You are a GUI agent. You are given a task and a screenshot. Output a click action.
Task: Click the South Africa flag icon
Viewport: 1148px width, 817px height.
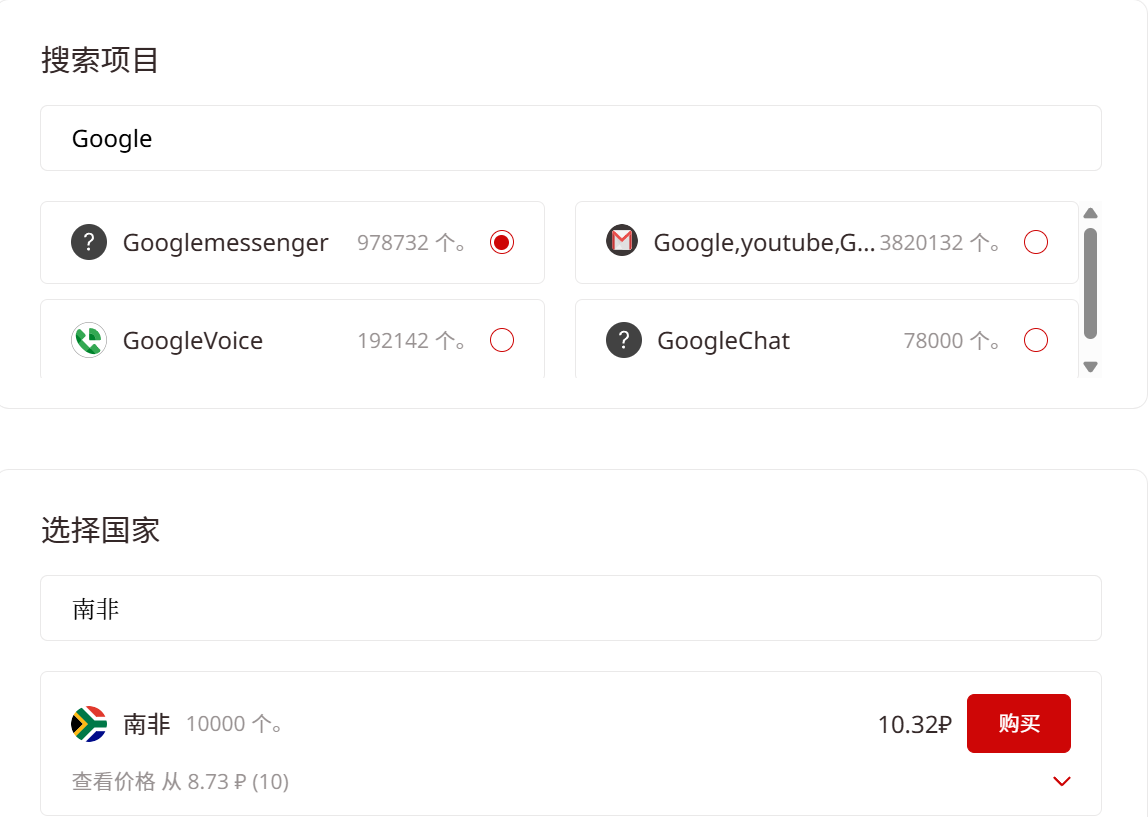click(x=89, y=724)
